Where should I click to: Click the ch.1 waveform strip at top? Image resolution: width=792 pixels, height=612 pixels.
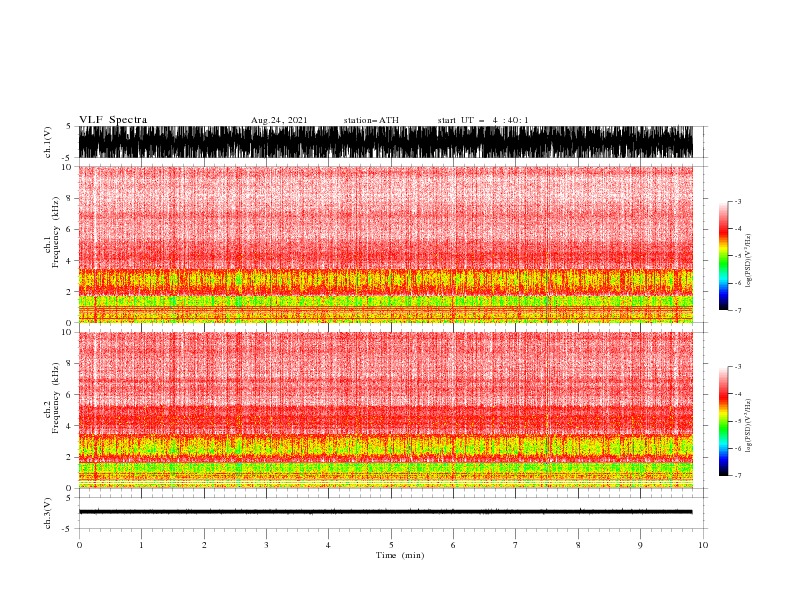pyautogui.click(x=386, y=142)
